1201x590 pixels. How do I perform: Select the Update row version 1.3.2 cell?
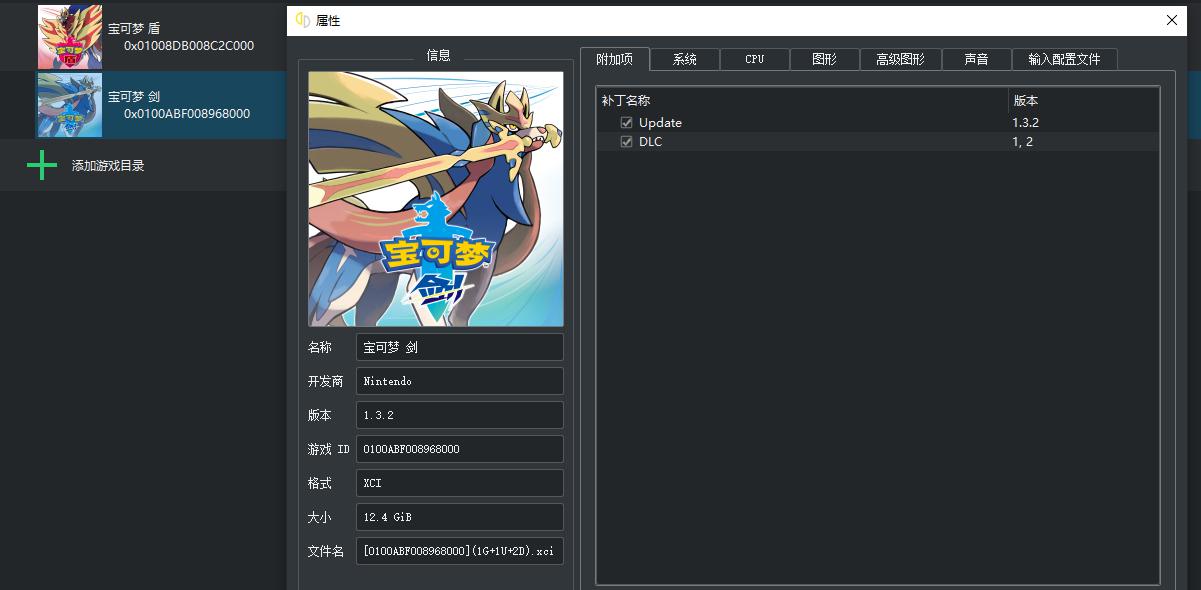[1084, 123]
